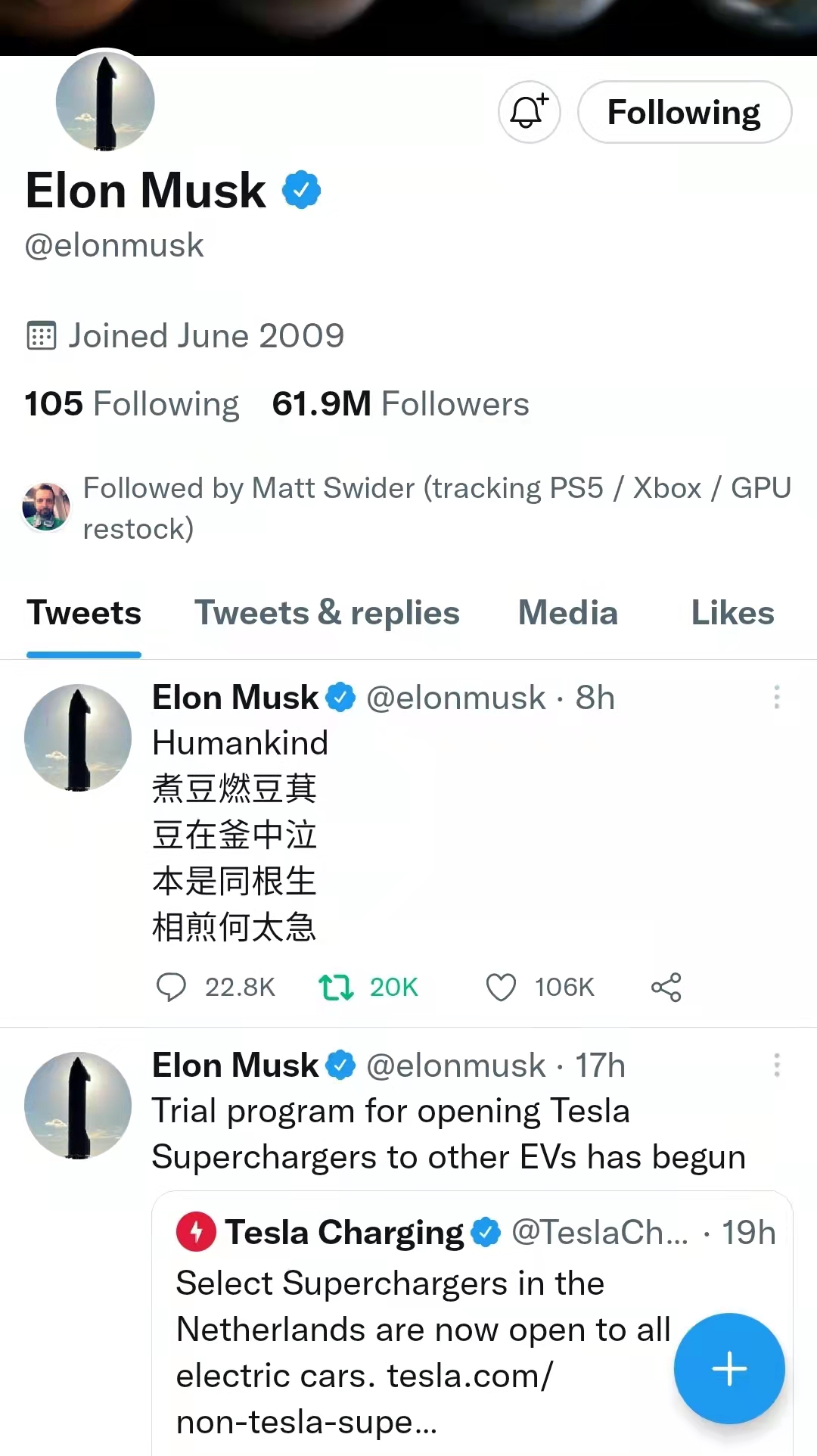View the 105 Following list
The image size is (817, 1456).
coord(132,404)
